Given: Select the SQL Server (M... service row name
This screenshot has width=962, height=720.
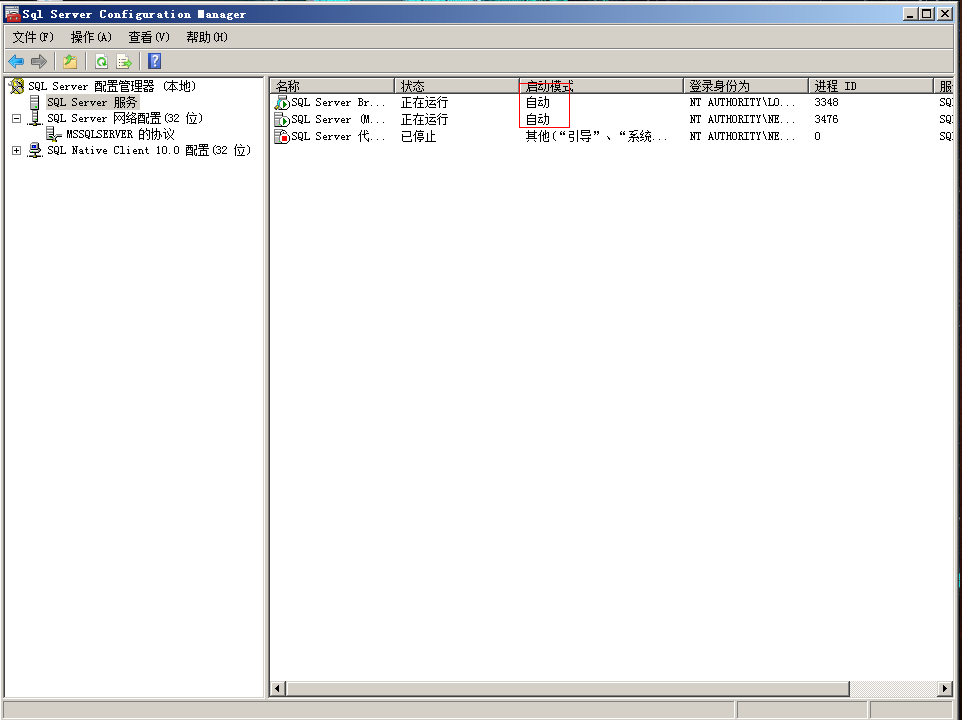Looking at the screenshot, I should pos(338,120).
